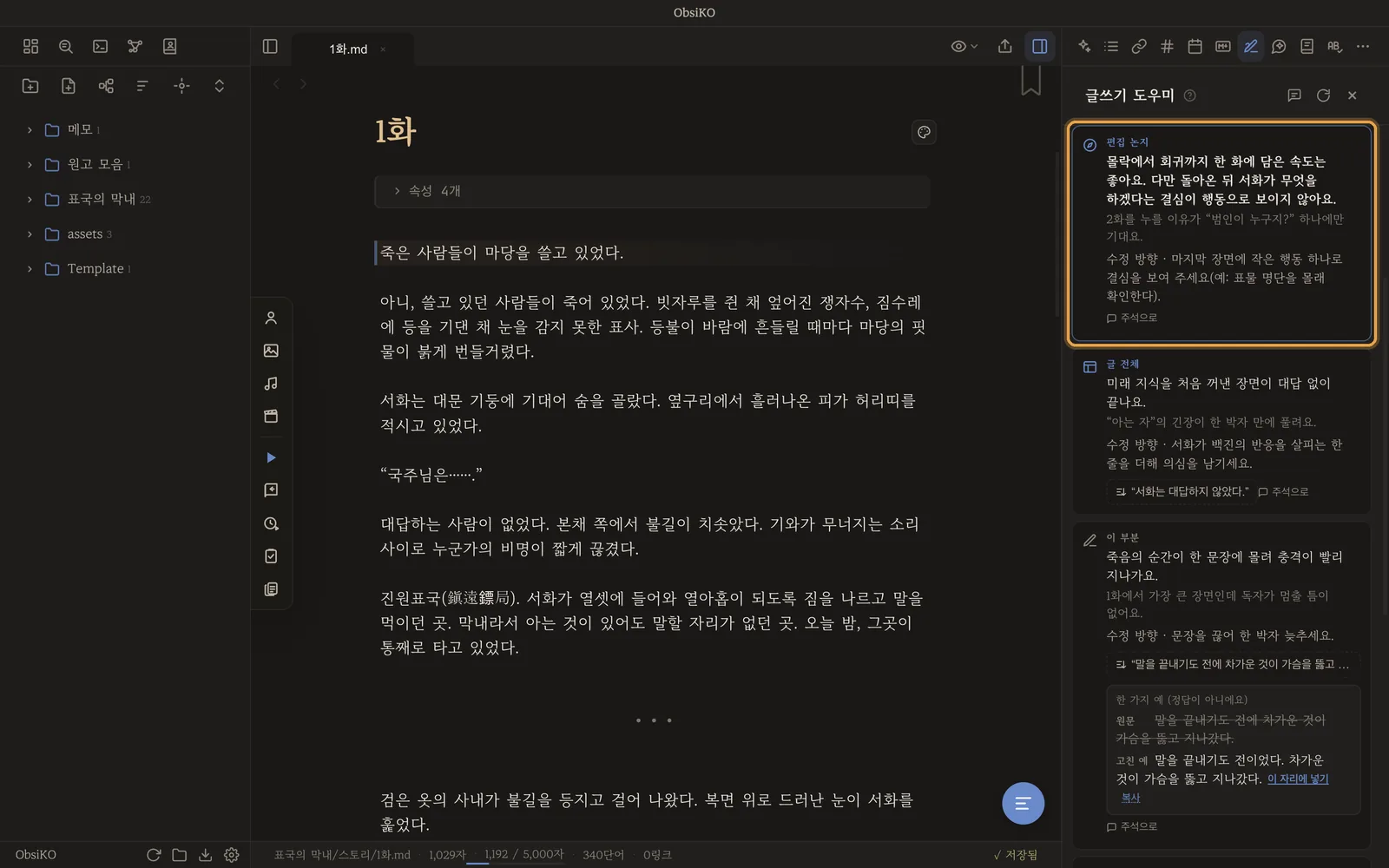Viewport: 1389px width, 868px height.
Task: Open the Markdown M+ panel tab
Action: 1223,47
